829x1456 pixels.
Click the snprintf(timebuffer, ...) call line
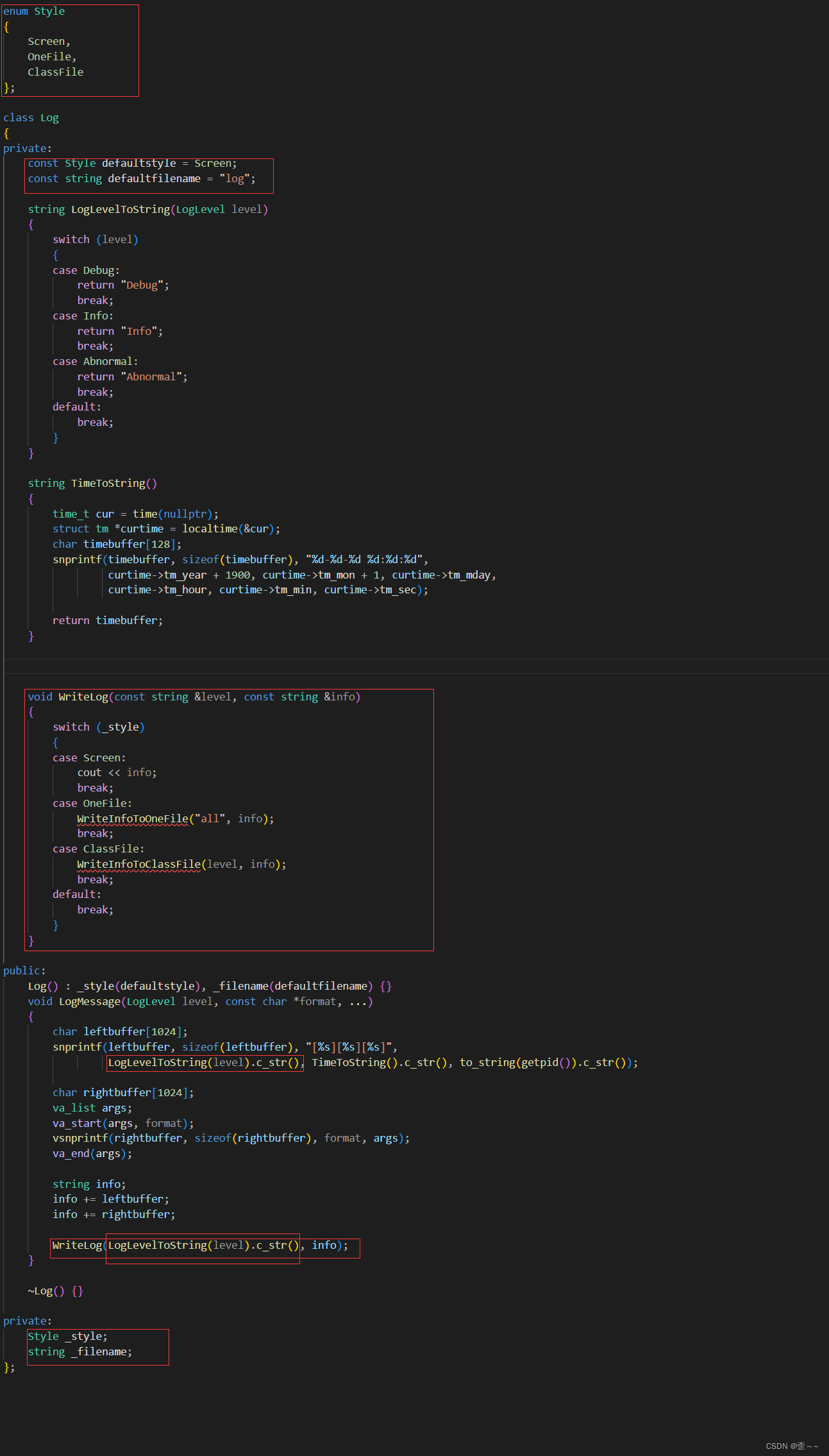240,560
